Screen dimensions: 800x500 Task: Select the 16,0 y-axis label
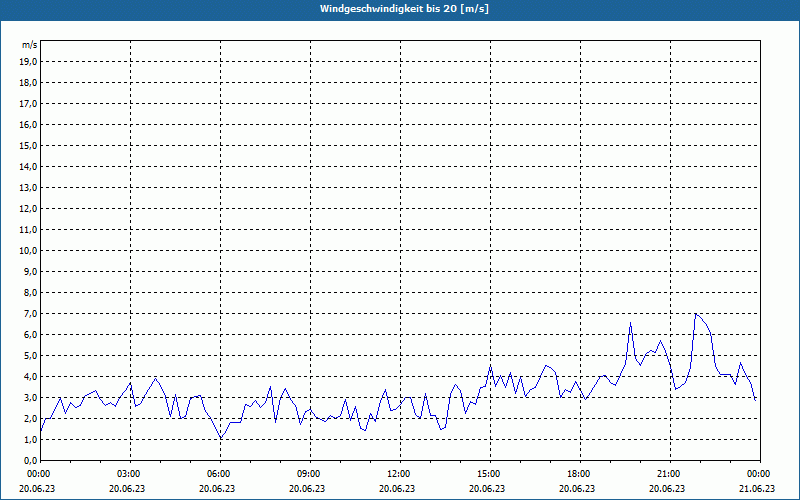pos(29,124)
